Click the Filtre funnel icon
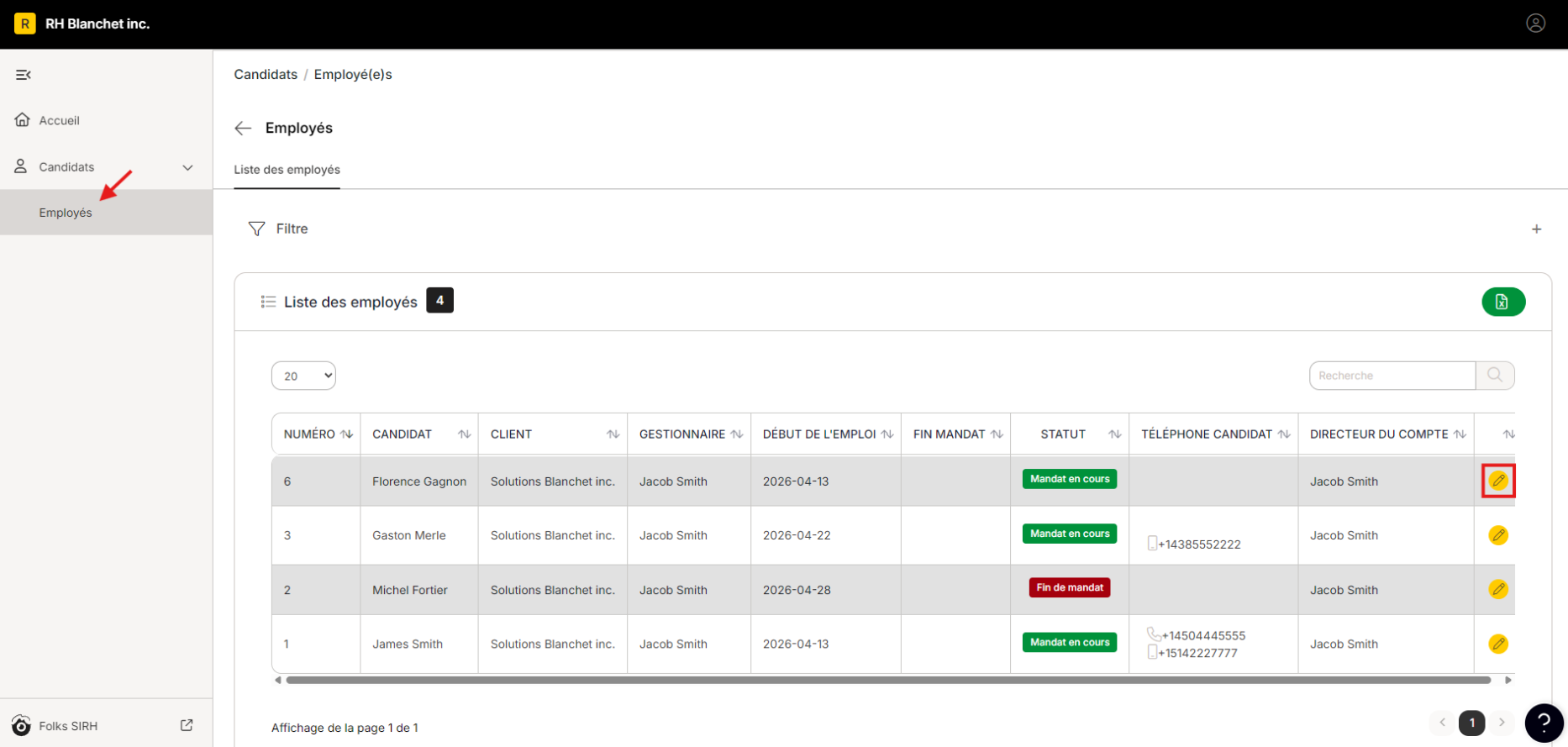This screenshot has width=1568, height=747. [x=256, y=229]
